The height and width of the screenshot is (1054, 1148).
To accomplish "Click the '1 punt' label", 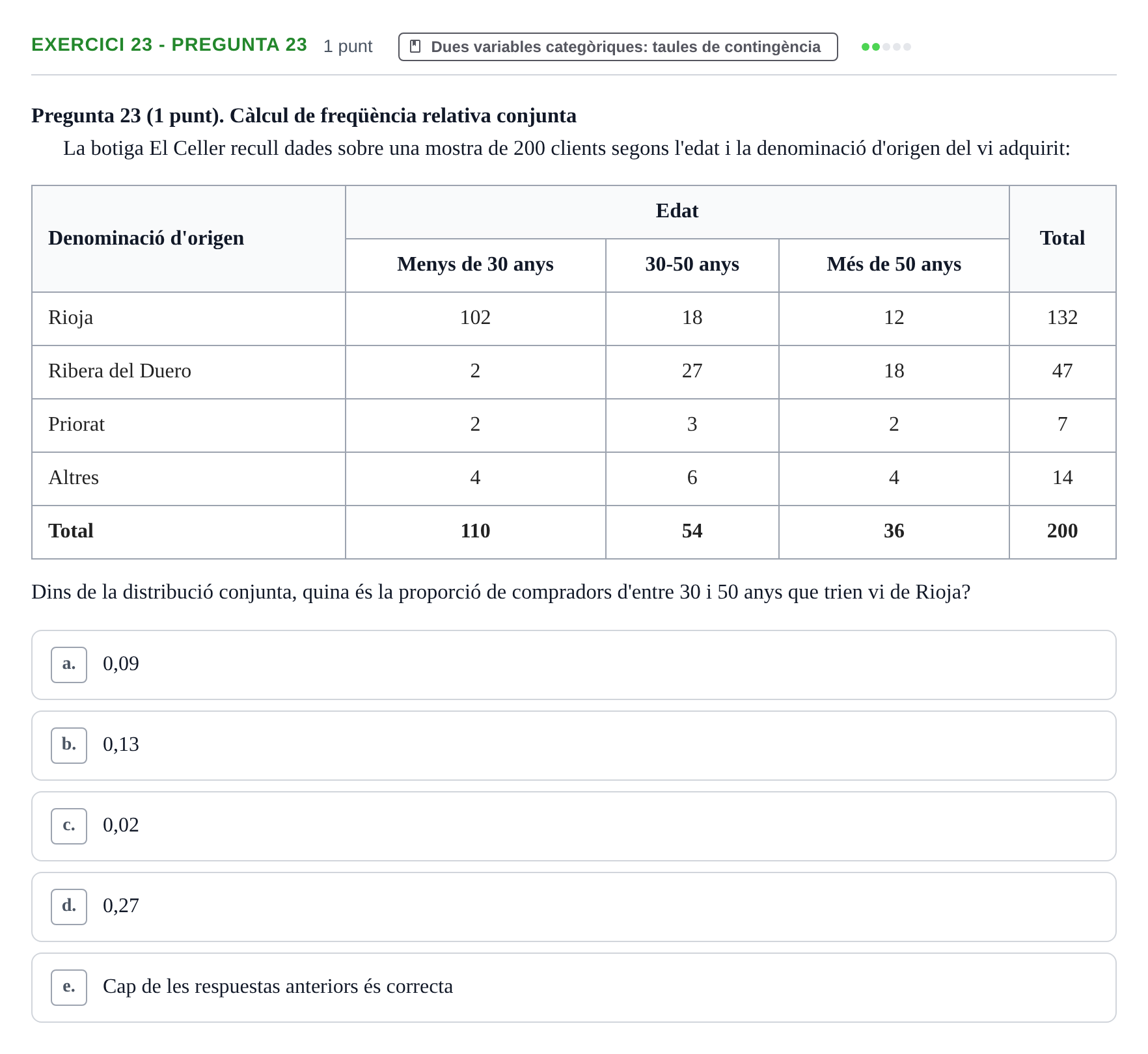I will [348, 46].
